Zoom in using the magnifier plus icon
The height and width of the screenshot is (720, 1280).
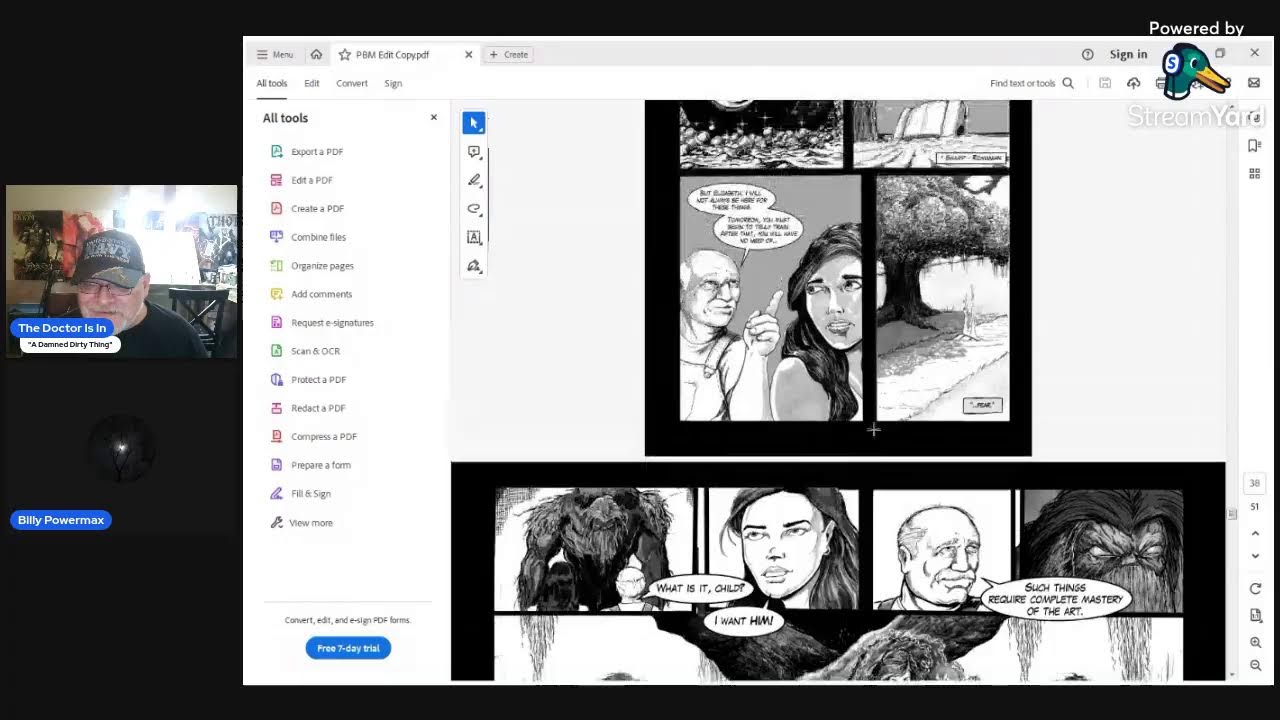[x=1255, y=643]
